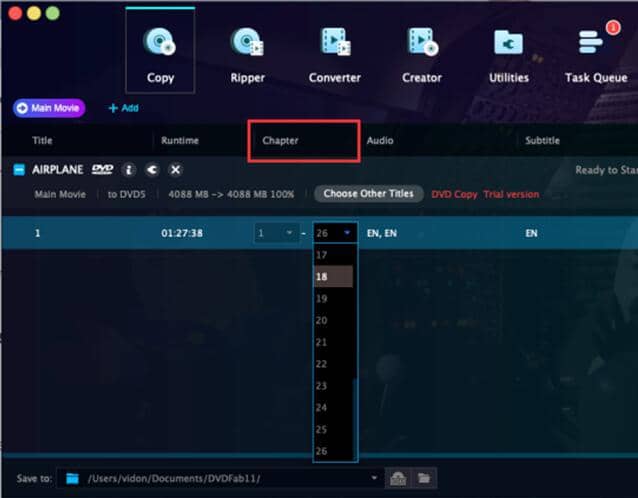The height and width of the screenshot is (498, 638).
Task: Toggle the AIRPLANE task checkbox
Action: tap(19, 170)
